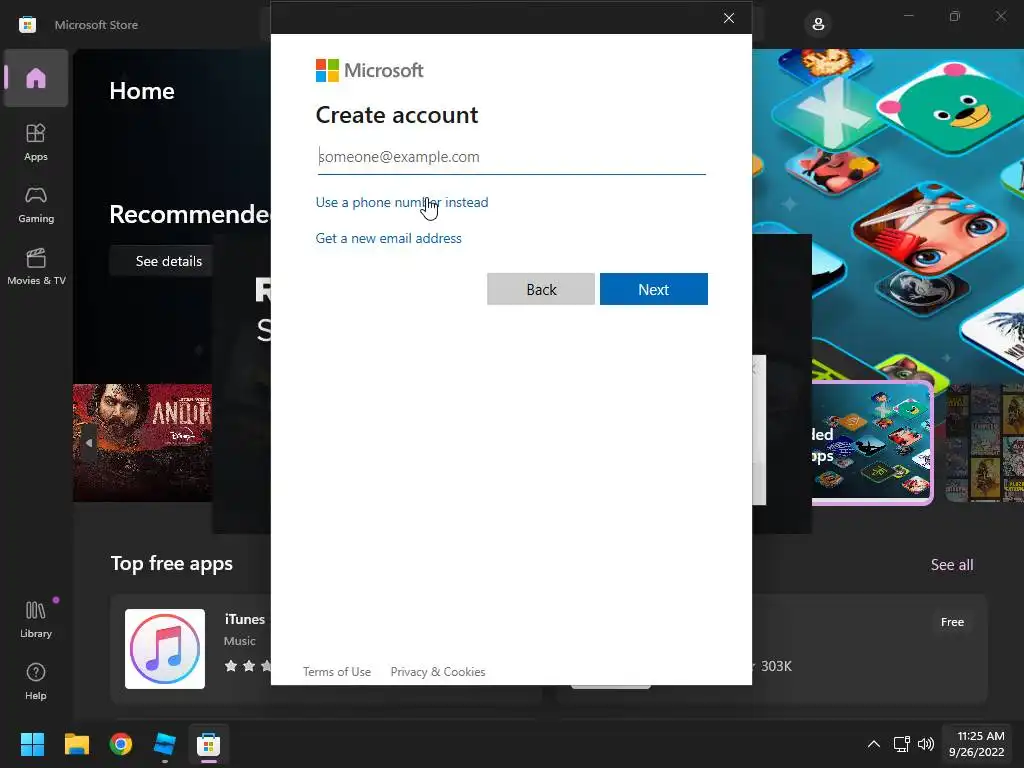Viewport: 1024px width, 768px height.
Task: Click 'Get a new email address' link
Action: click(x=389, y=238)
